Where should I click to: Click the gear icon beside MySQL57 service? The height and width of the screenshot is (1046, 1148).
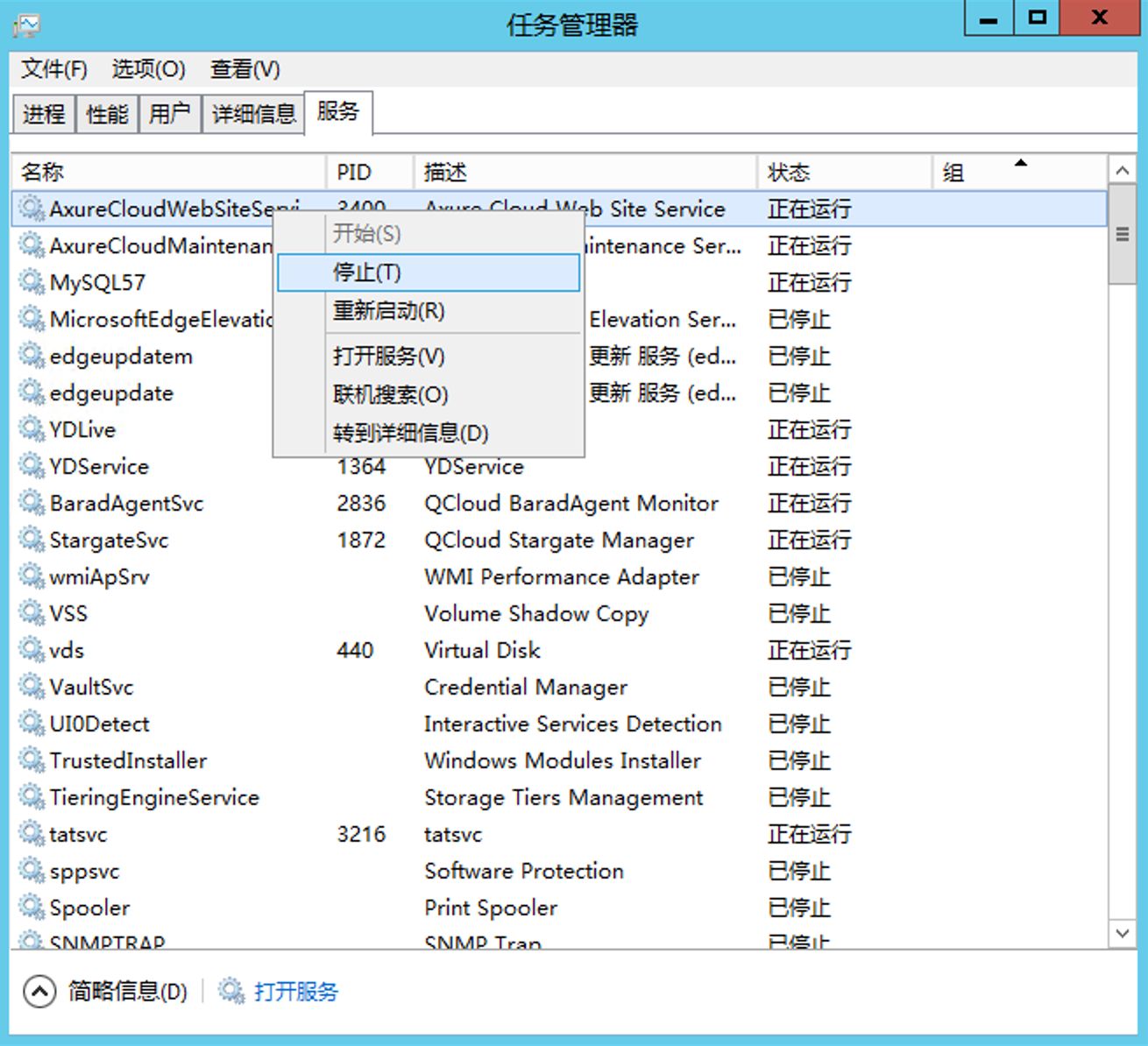pyautogui.click(x=32, y=282)
